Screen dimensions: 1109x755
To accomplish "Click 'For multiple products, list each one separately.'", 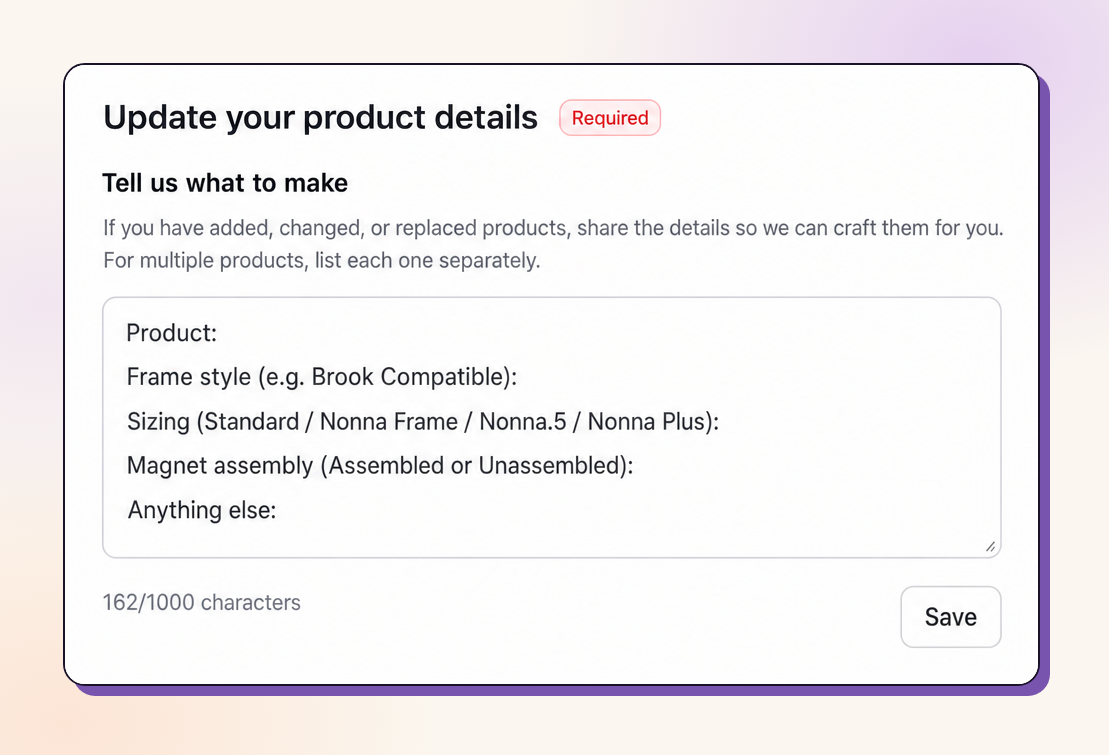I will pyautogui.click(x=322, y=260).
